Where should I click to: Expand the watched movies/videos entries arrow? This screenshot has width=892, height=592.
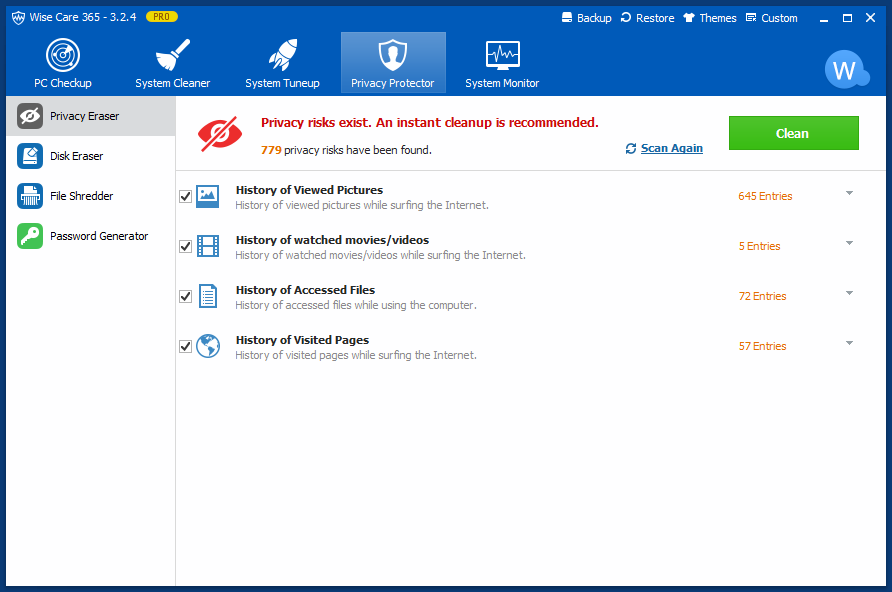(849, 243)
